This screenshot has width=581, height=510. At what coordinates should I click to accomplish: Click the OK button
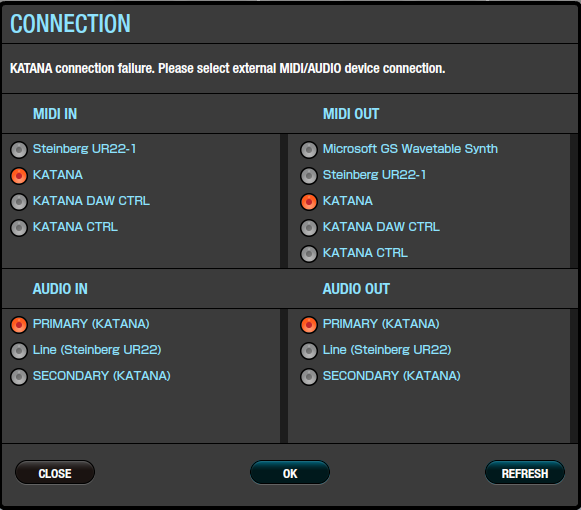click(x=290, y=473)
